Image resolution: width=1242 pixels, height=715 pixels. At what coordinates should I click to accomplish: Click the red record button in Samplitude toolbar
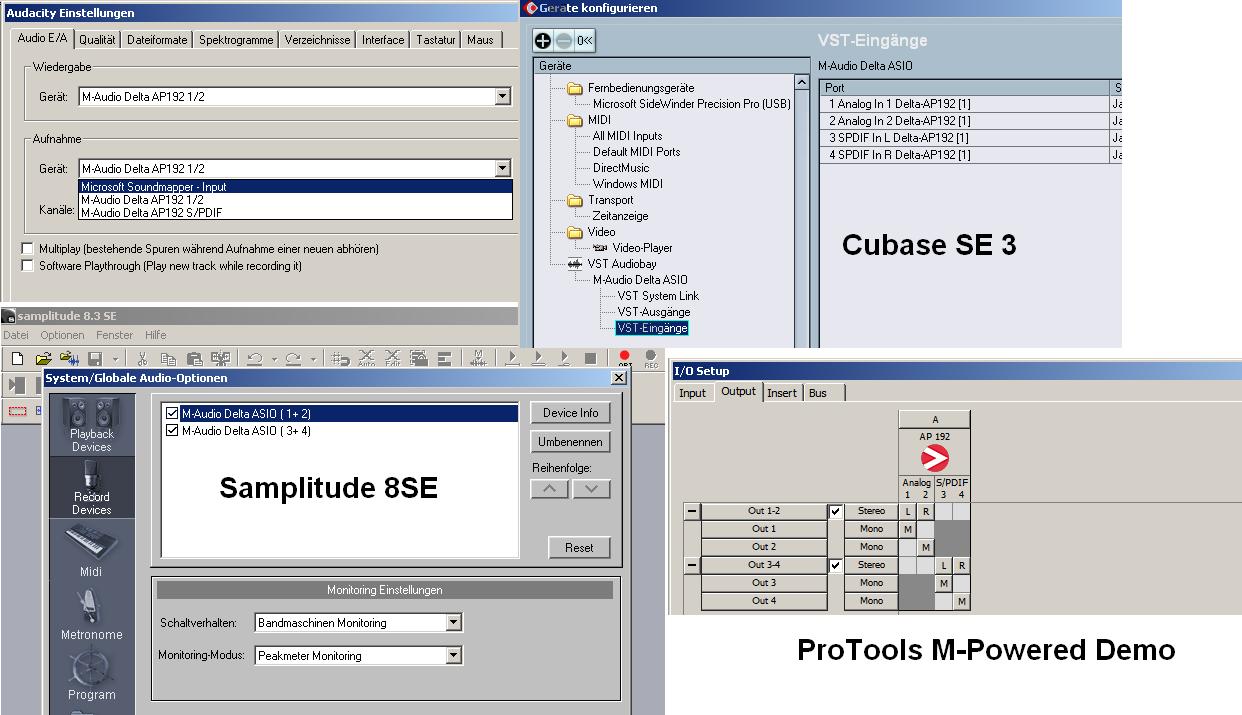(625, 358)
